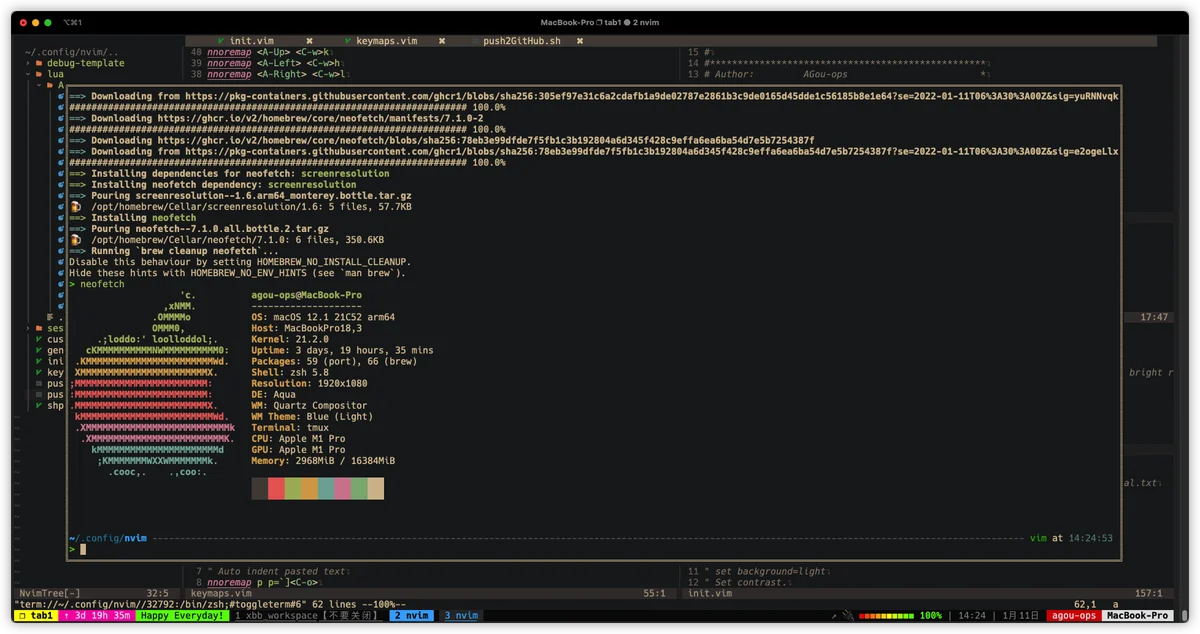Click the 'Memory: 2968MiB / 16384MiB' line
The width and height of the screenshot is (1200, 634).
323,461
